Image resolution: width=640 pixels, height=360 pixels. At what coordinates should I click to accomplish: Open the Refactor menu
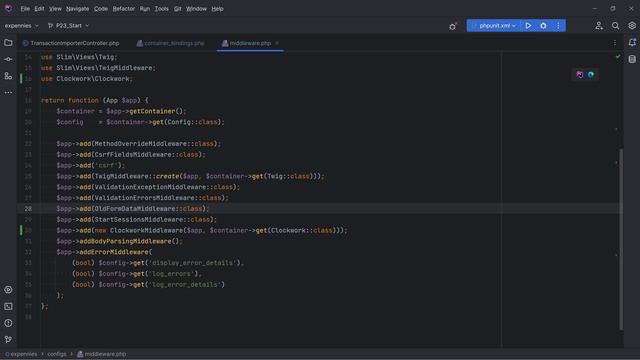tap(124, 9)
